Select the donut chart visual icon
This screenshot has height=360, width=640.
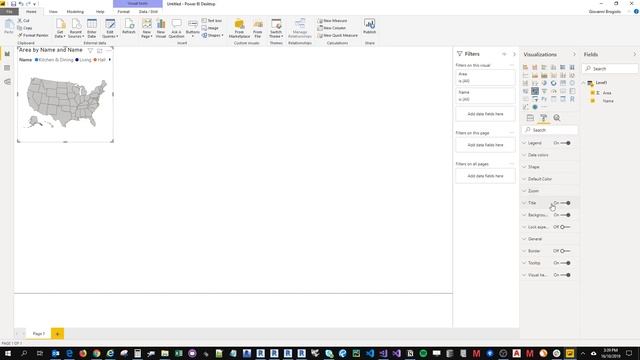[553, 83]
